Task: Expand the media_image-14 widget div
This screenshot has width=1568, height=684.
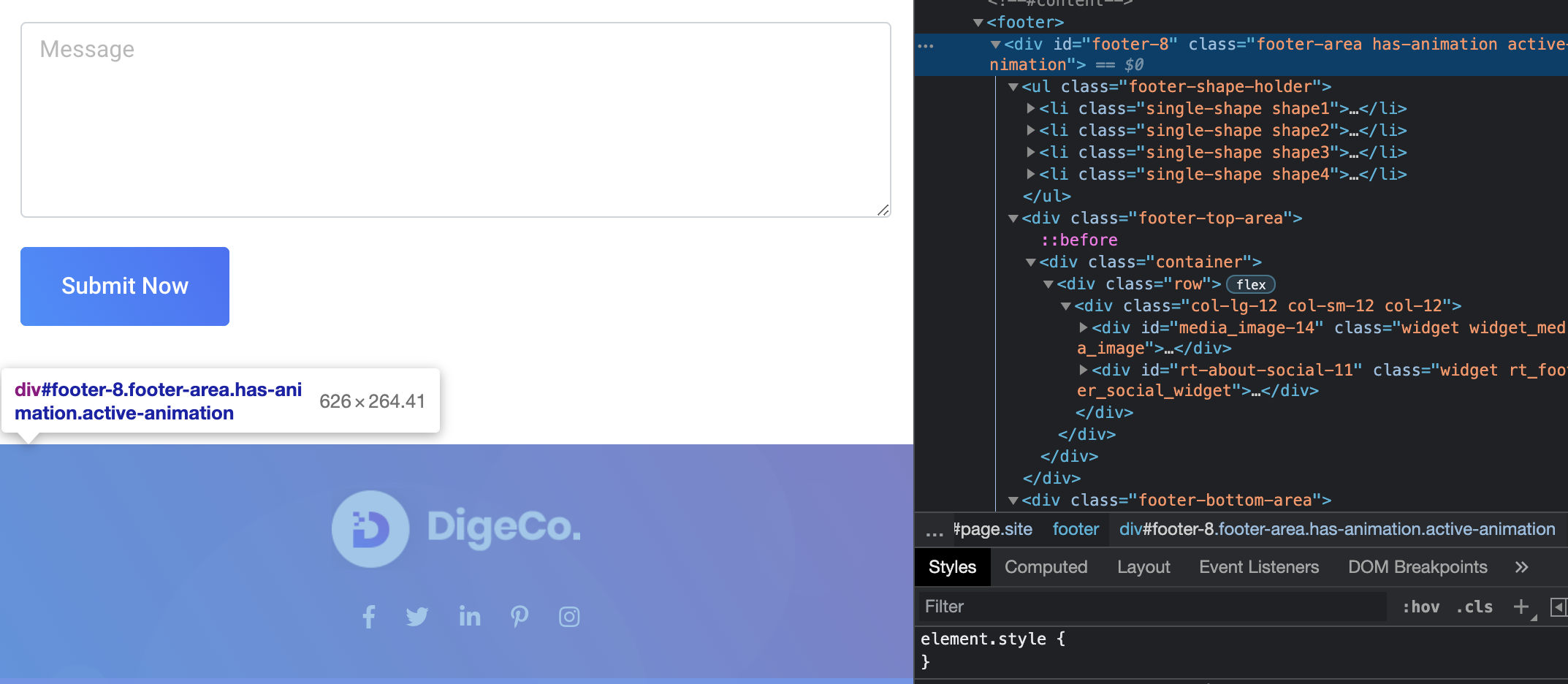Action: point(1084,327)
